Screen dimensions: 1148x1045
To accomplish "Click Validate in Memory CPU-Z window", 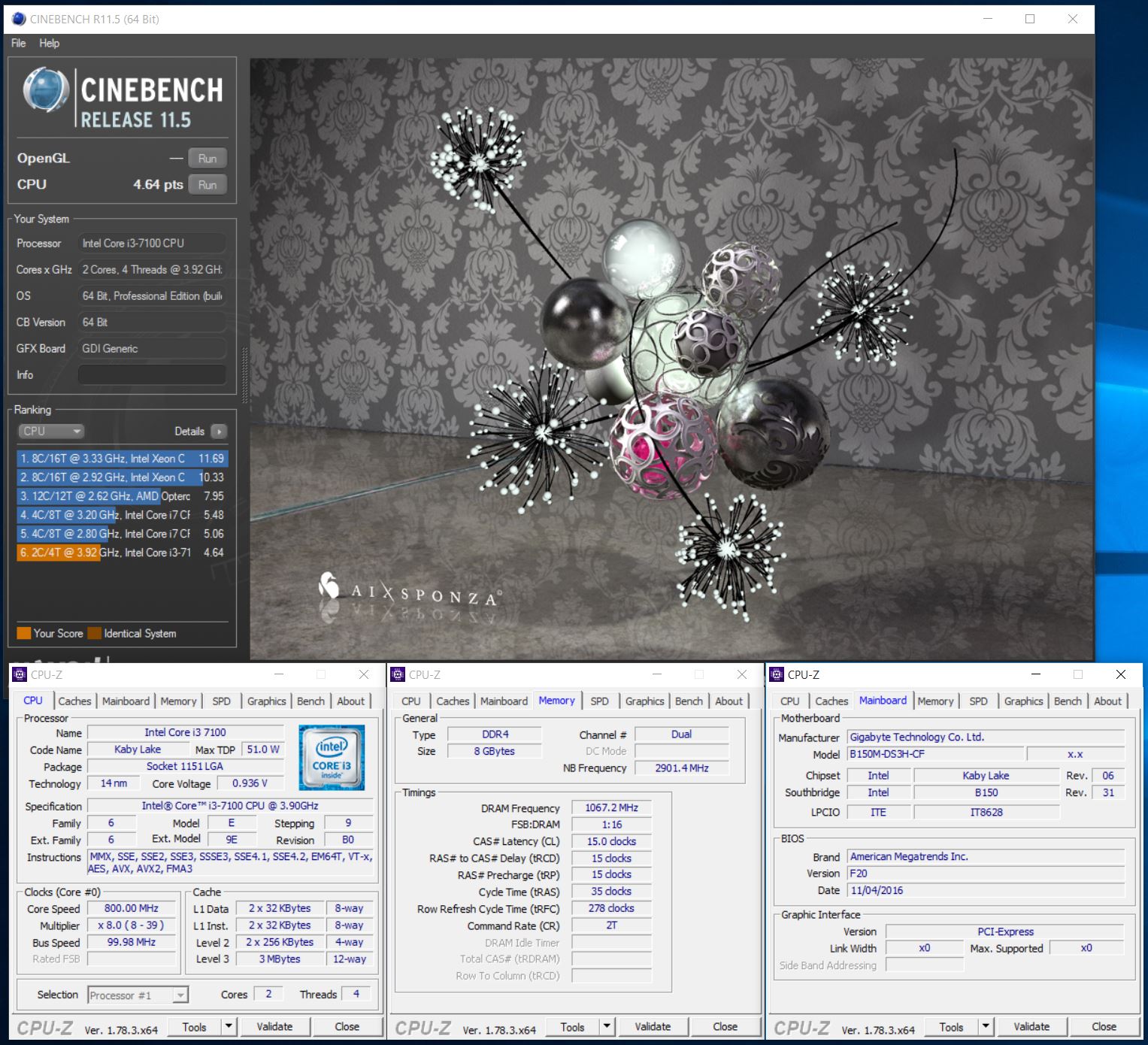I will (653, 1026).
